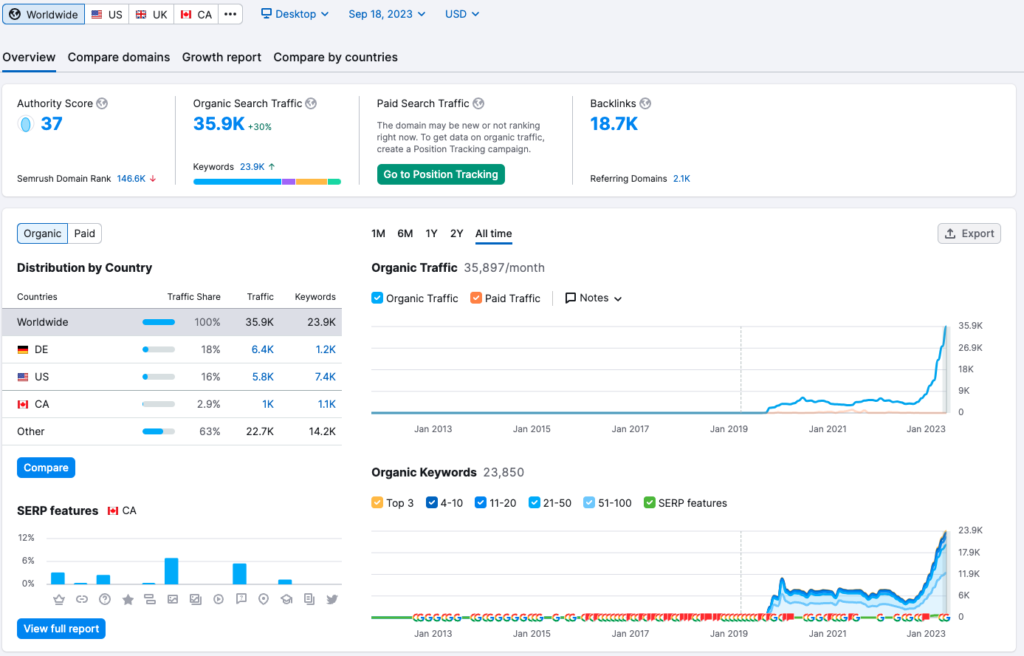Open the Compare domains tab
This screenshot has height=656, width=1024.
119,57
